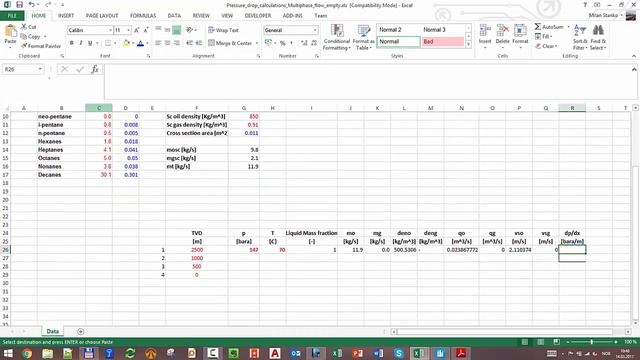Switch to the DEVELOPER tab

click(x=258, y=16)
